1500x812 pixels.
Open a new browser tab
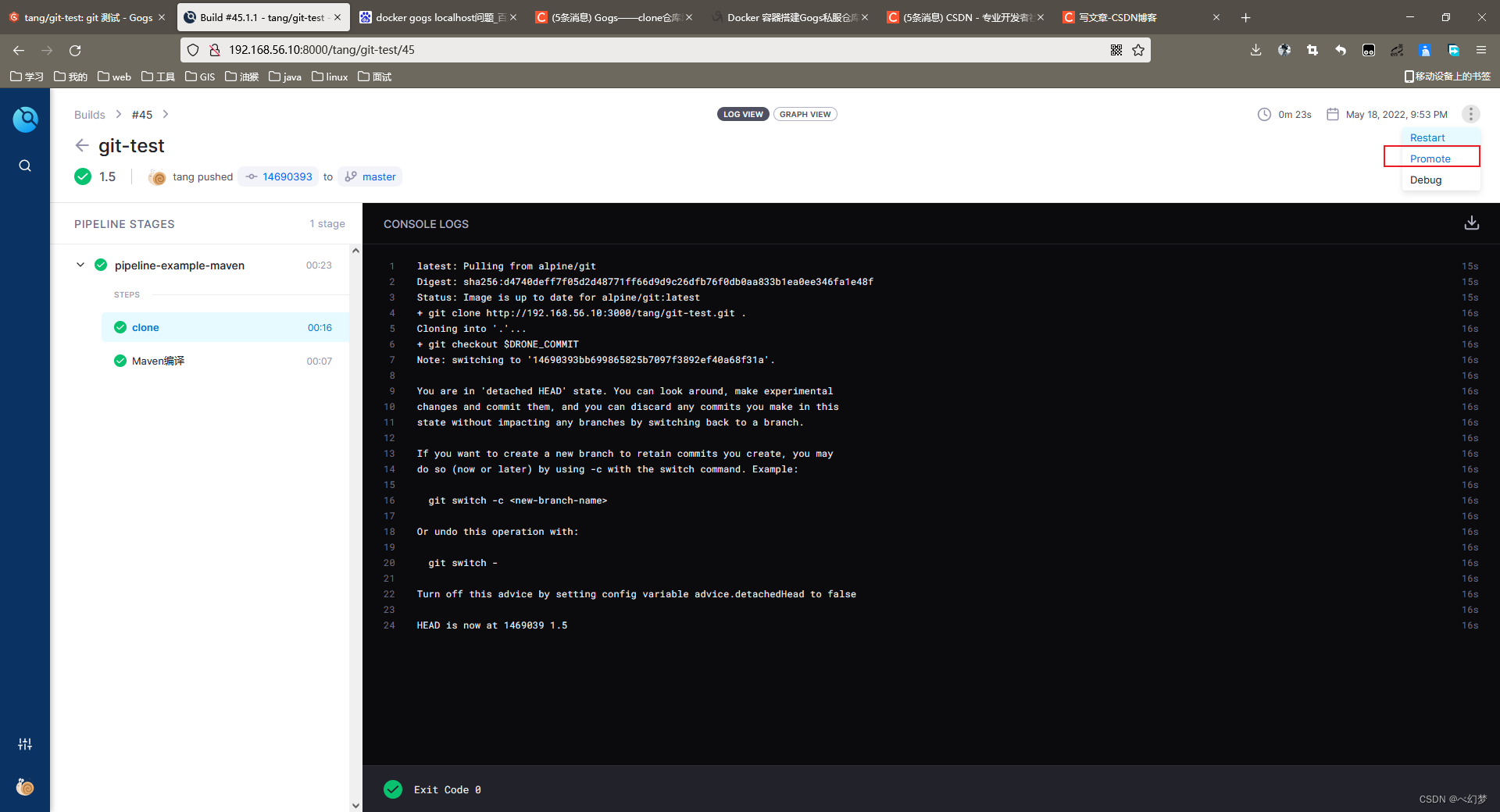point(1245,17)
